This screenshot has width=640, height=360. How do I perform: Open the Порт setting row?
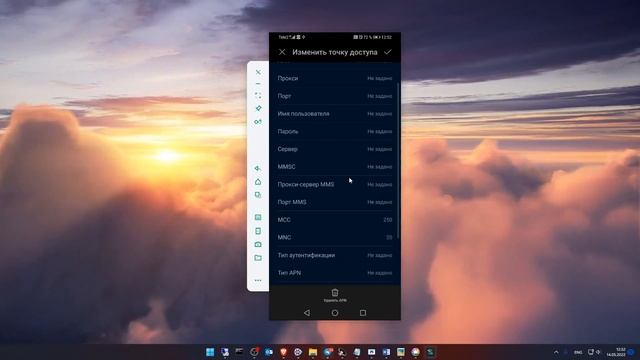click(335, 96)
